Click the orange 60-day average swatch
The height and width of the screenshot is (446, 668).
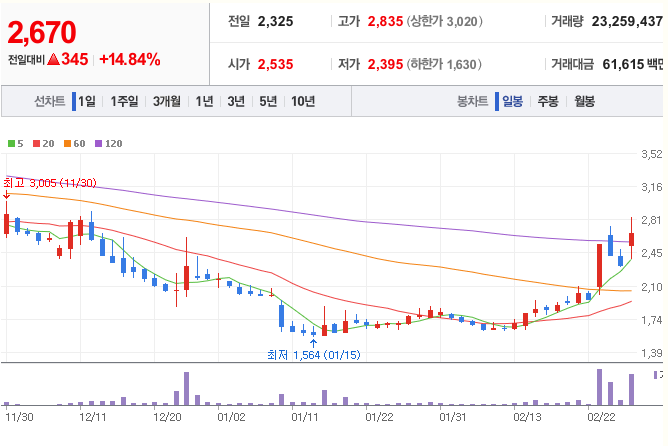(67, 144)
